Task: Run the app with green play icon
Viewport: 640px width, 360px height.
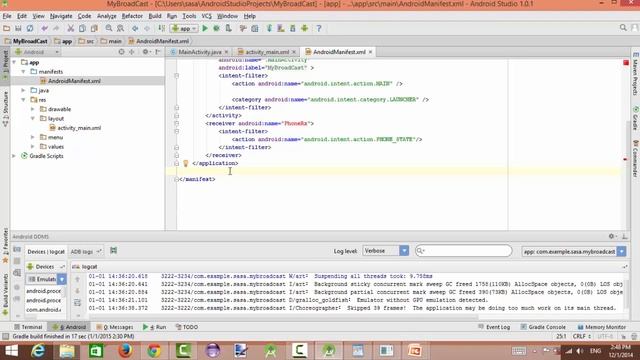Action: (205, 28)
